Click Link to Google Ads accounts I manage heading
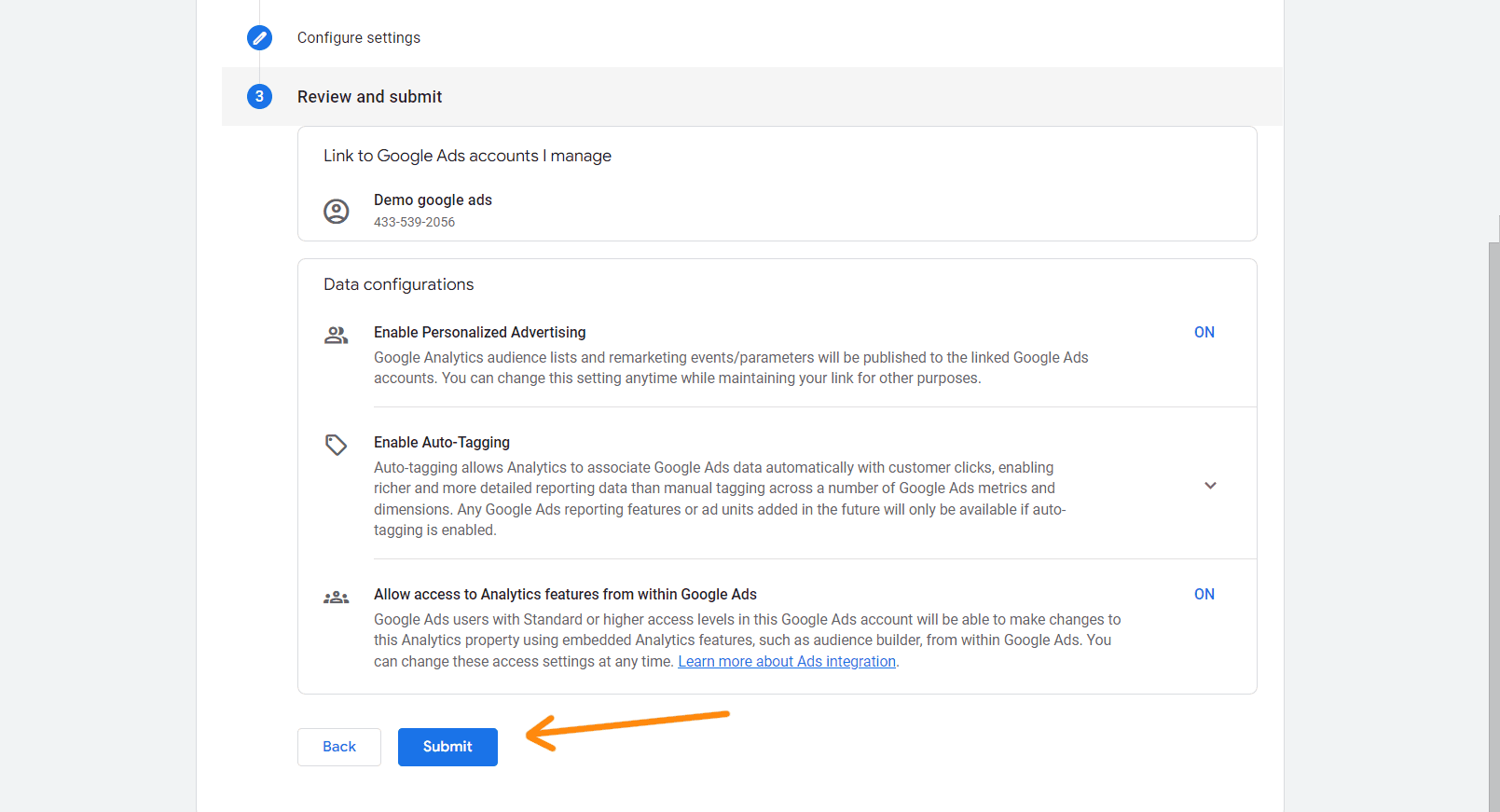 point(467,156)
